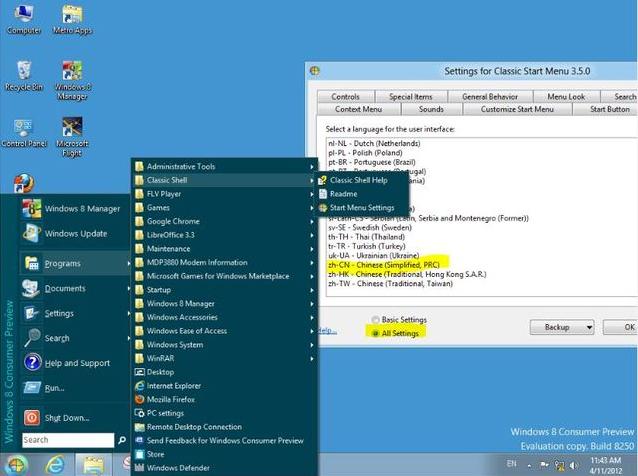Open the Recycle Bin desktop icon
The height and width of the screenshot is (476, 638).
tap(23, 73)
